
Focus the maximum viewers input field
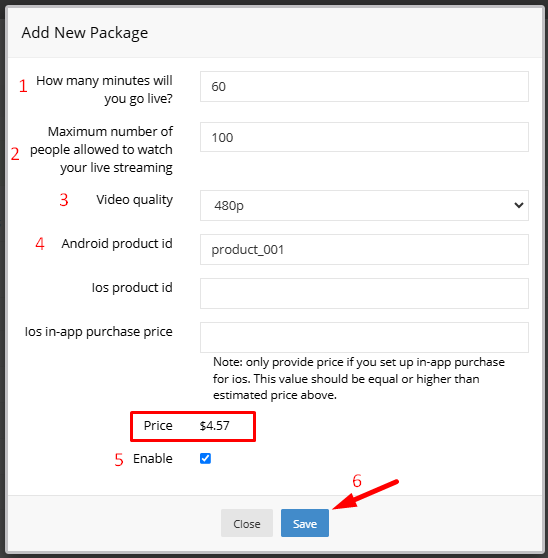pos(364,137)
